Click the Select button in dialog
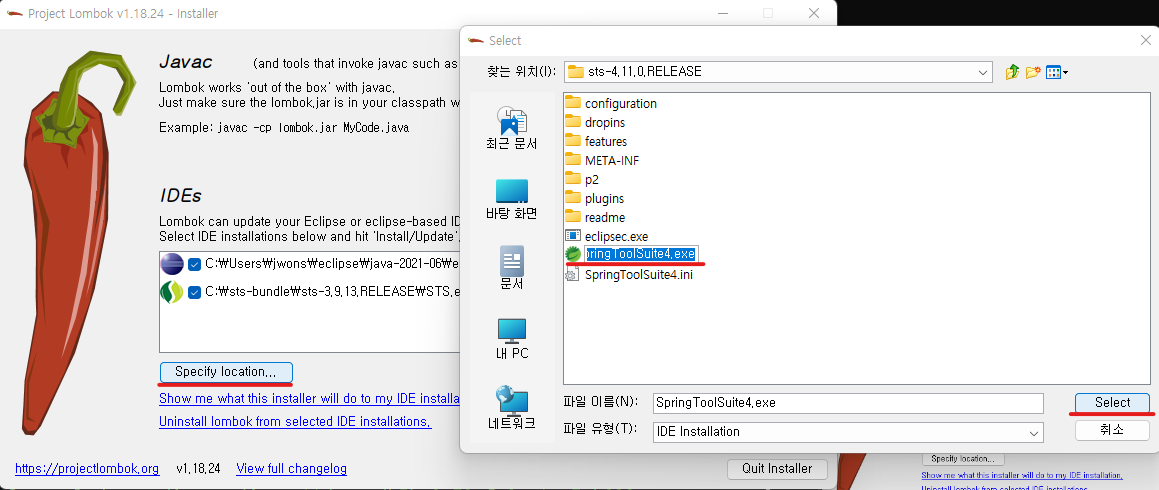1159x490 pixels. [x=1112, y=403]
